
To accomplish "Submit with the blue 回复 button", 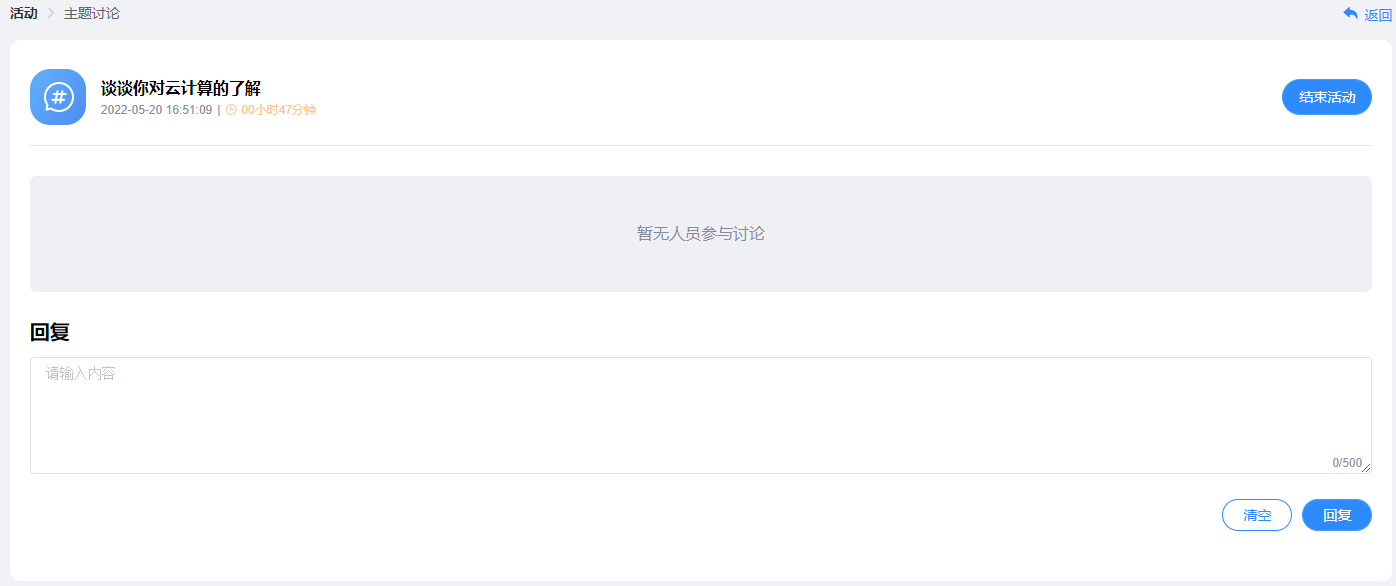I will pos(1336,515).
